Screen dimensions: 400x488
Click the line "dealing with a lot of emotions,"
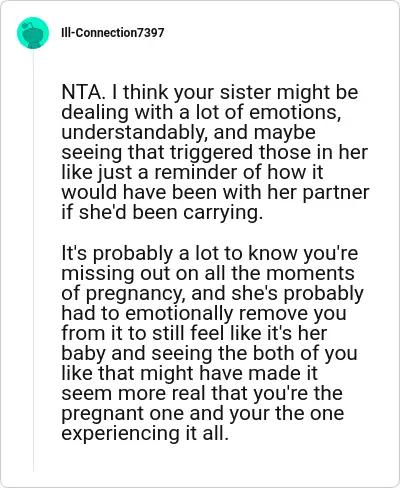(x=201, y=112)
